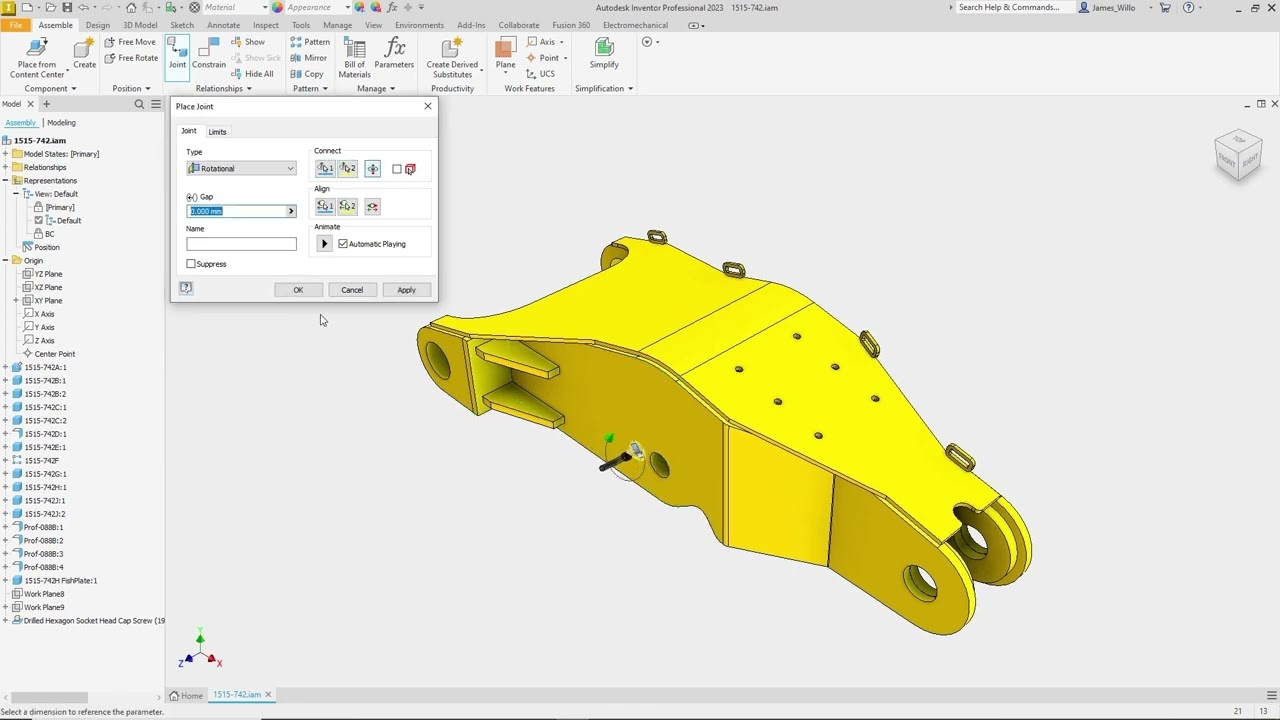Click Place from Content Center icon

37,48
